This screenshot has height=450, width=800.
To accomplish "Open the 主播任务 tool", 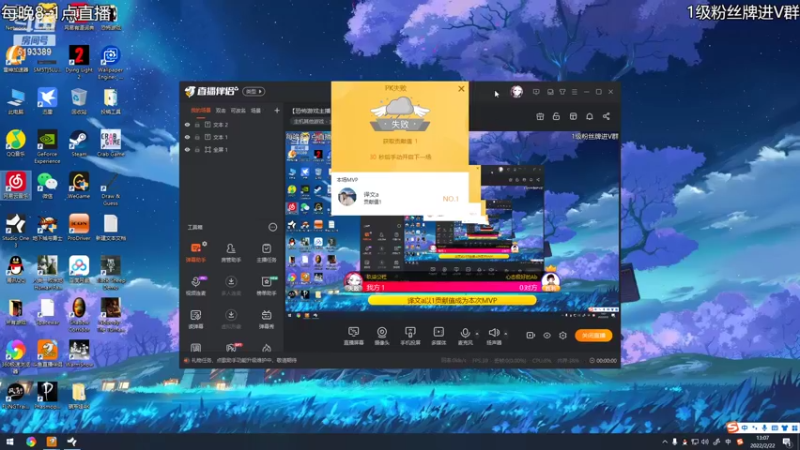I will point(266,252).
